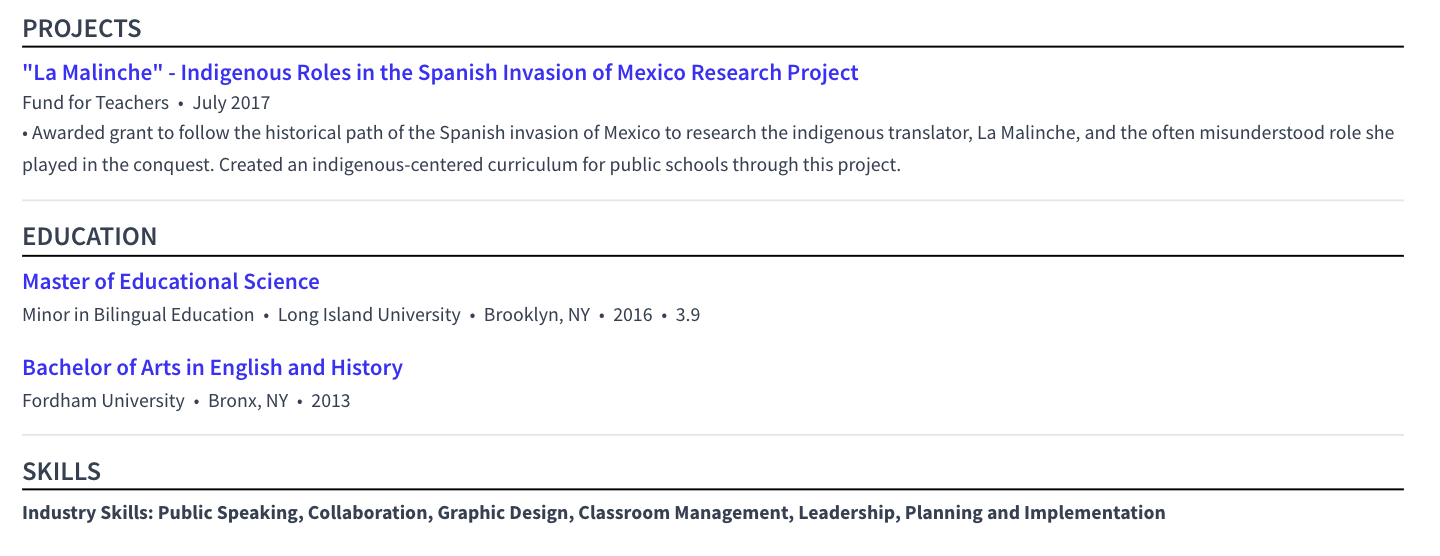Select the Fordham University text
The height and width of the screenshot is (556, 1440).
(103, 401)
